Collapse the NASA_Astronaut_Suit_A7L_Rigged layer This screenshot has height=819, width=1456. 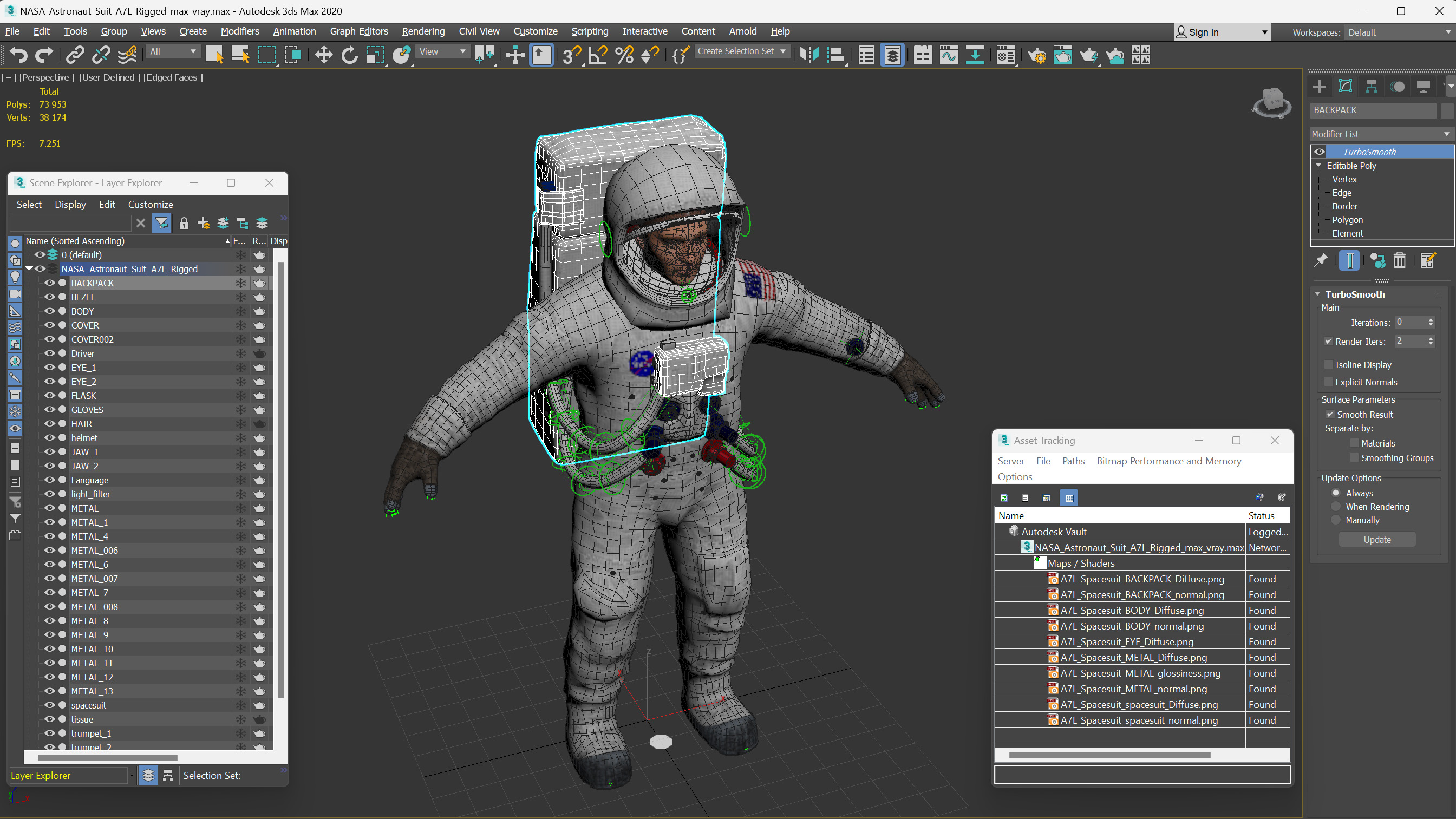pyautogui.click(x=29, y=268)
